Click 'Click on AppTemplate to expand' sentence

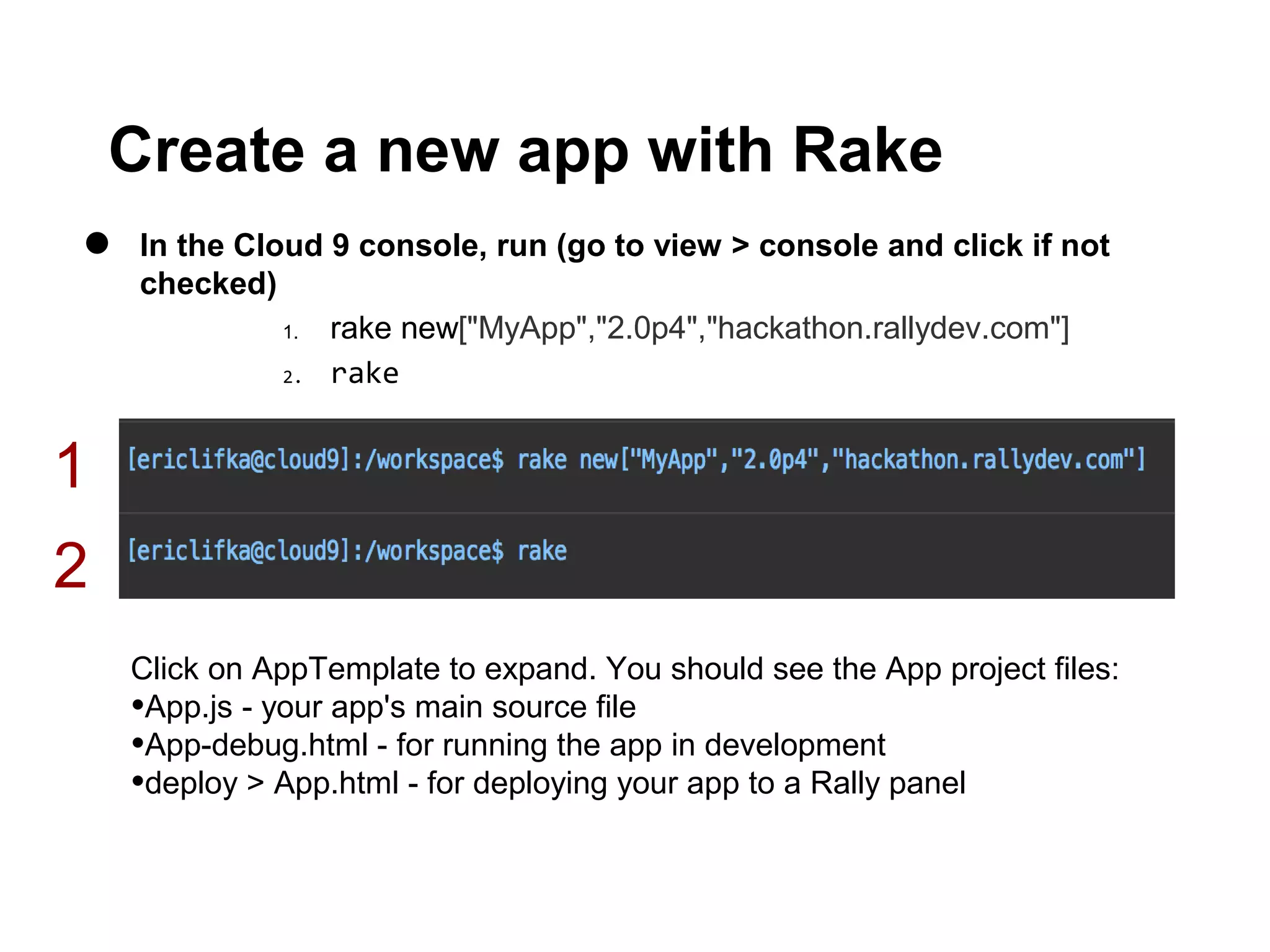[625, 669]
